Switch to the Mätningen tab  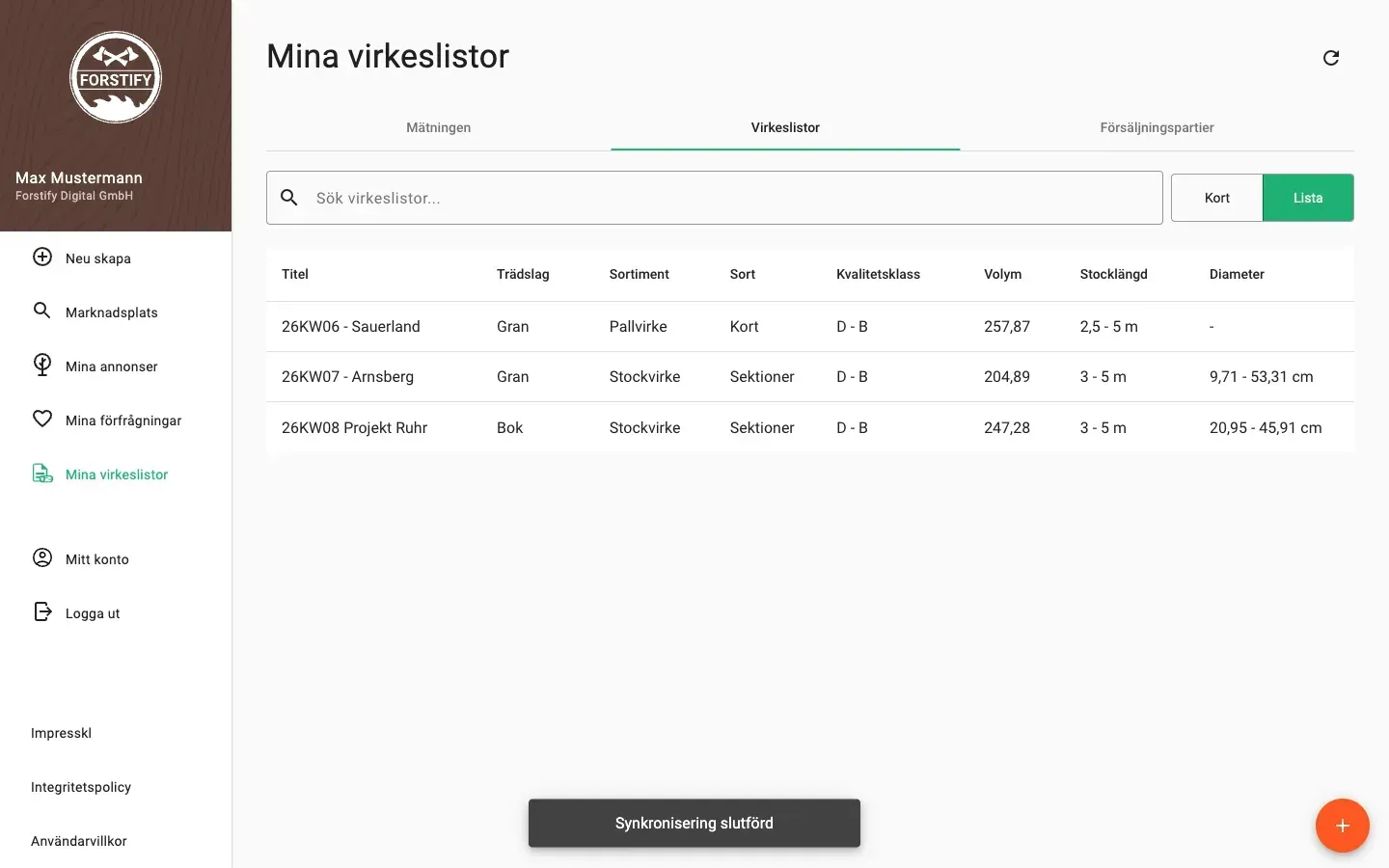[439, 127]
